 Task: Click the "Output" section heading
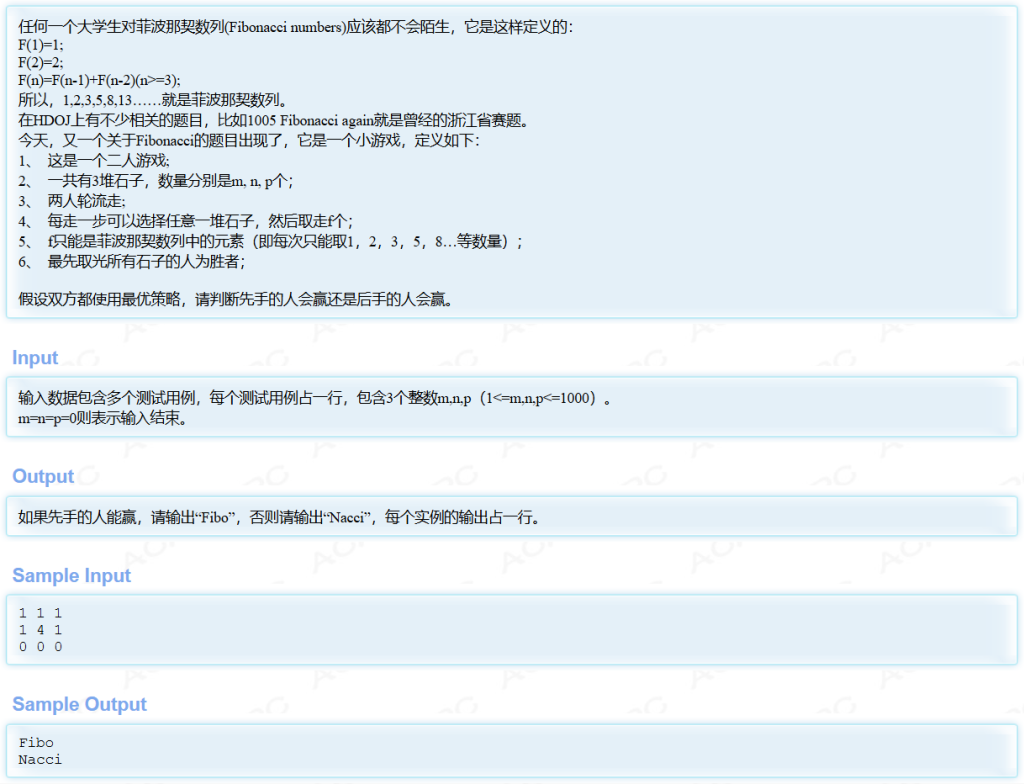tap(43, 476)
